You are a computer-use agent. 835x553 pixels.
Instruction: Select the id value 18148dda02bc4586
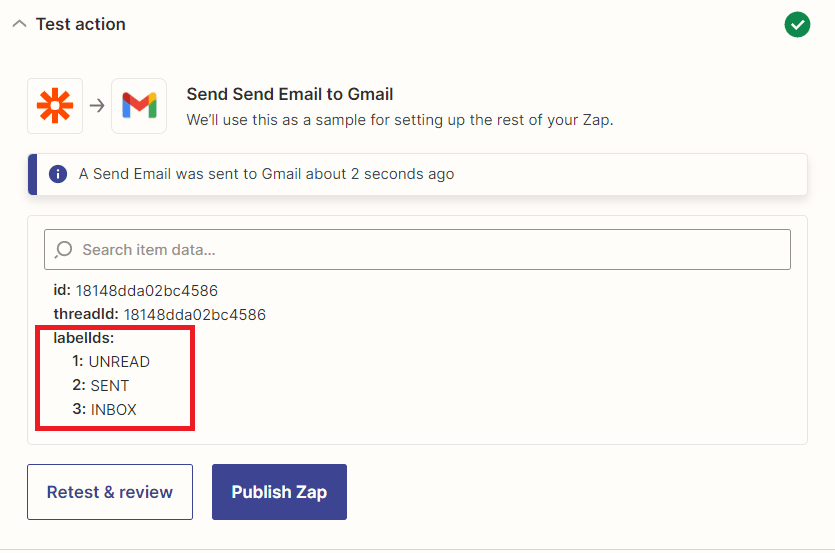pyautogui.click(x=147, y=291)
